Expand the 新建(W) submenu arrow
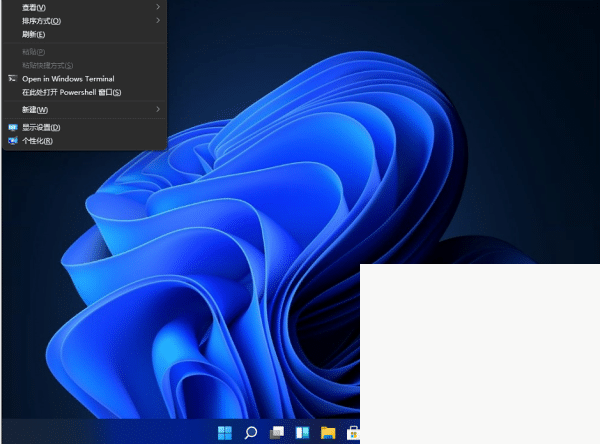This screenshot has height=444, width=600. pyautogui.click(x=158, y=109)
